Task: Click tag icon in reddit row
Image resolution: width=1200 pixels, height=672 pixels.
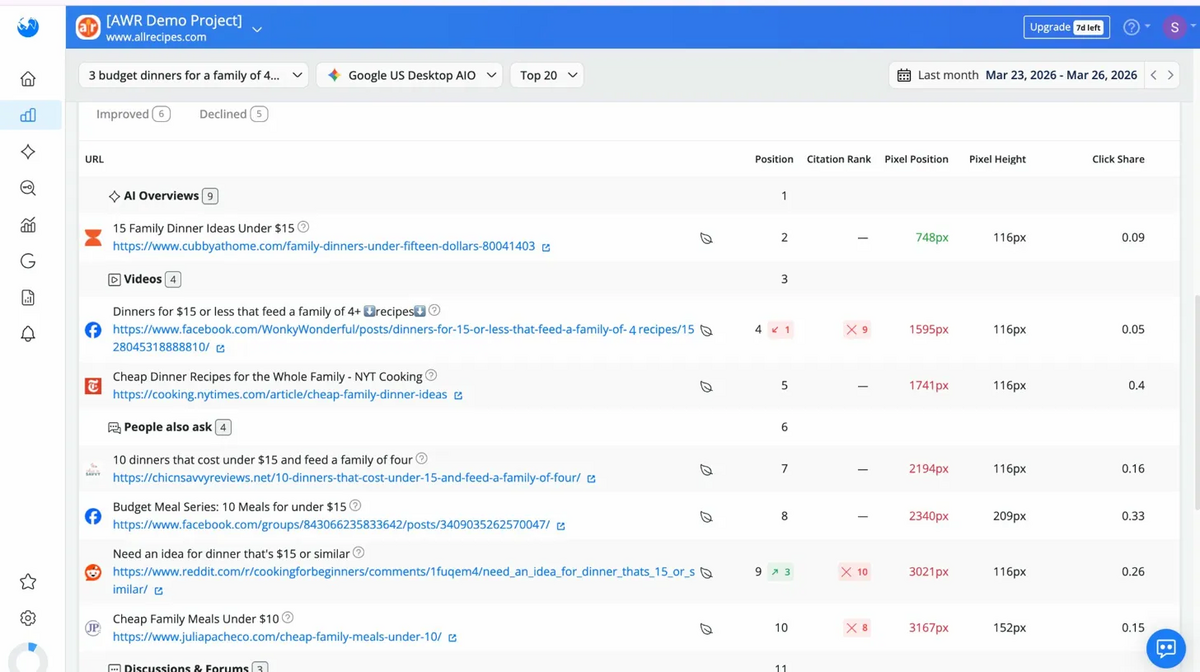Action: (x=706, y=573)
